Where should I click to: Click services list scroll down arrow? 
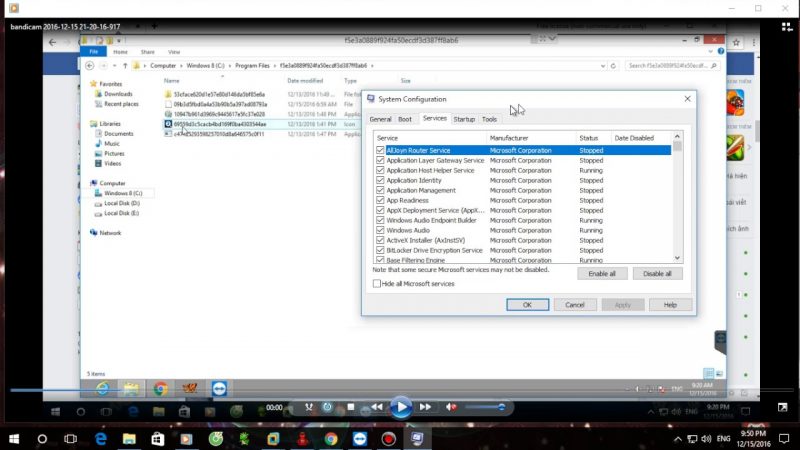tap(677, 258)
